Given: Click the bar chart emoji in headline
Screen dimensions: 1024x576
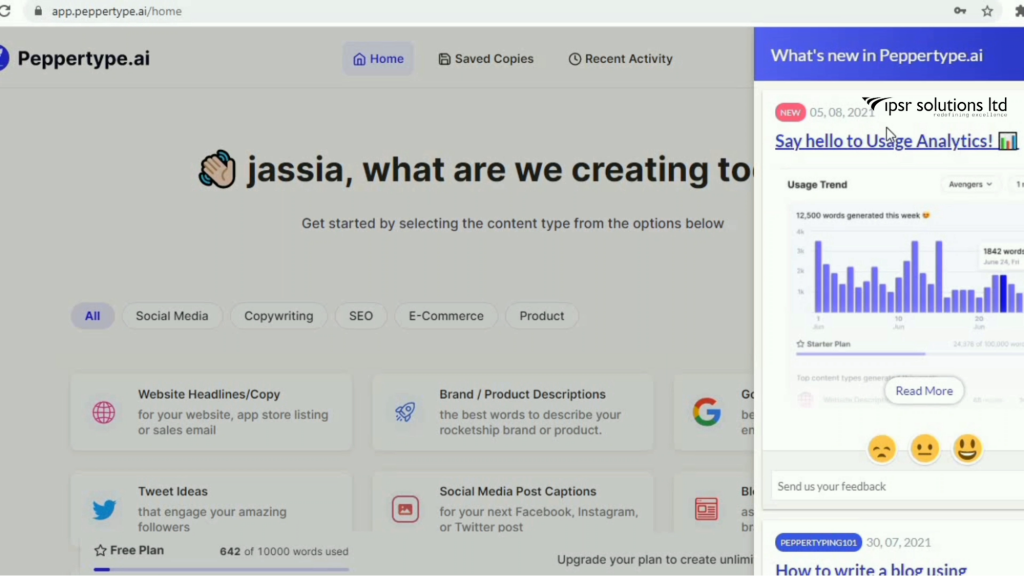Looking at the screenshot, I should click(x=1008, y=141).
